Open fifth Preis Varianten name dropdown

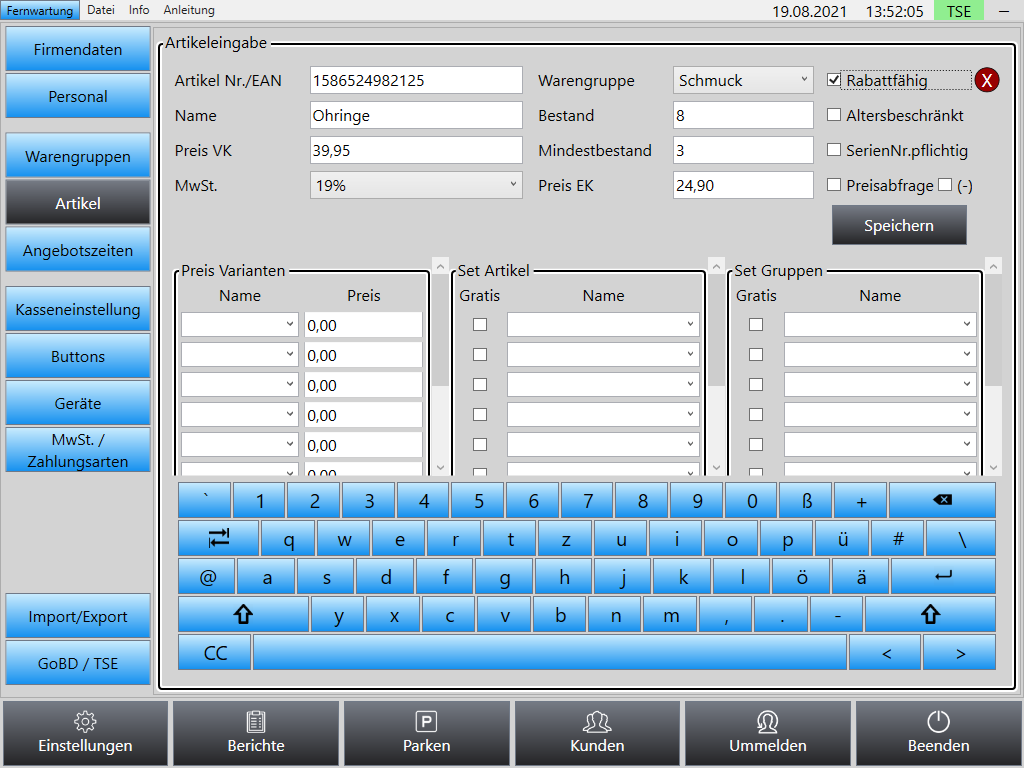tap(240, 445)
